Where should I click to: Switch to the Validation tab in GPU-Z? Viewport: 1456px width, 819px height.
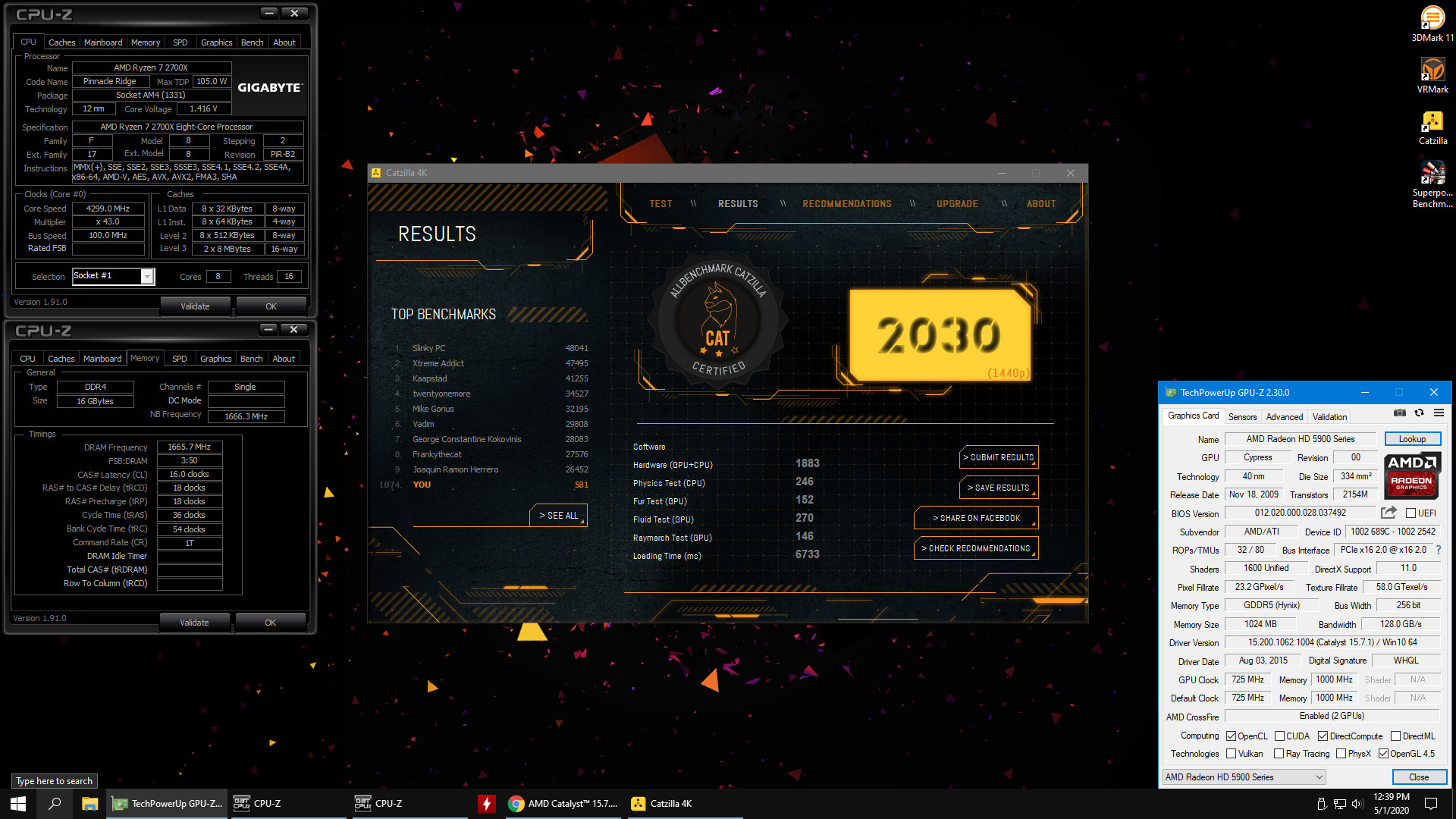[1329, 416]
